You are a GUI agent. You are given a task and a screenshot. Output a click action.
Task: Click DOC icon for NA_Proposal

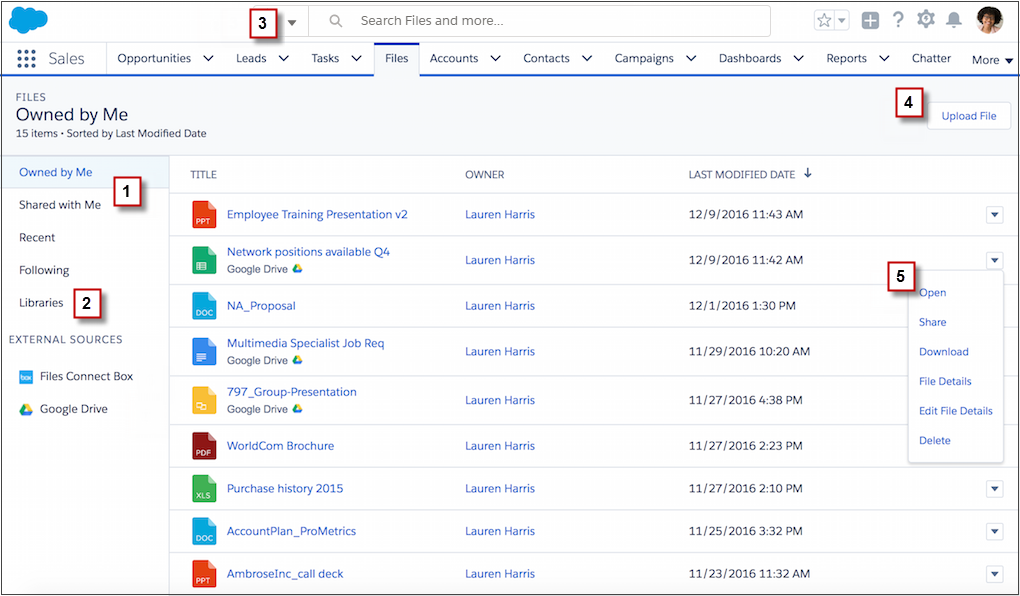point(204,305)
